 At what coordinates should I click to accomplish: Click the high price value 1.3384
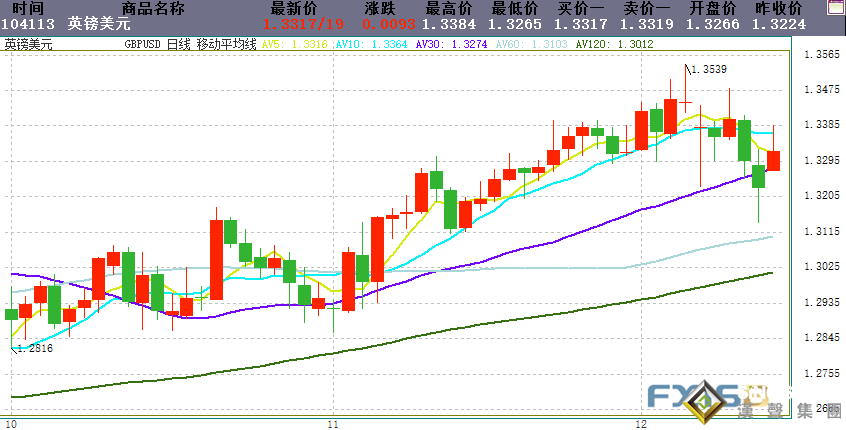449,24
